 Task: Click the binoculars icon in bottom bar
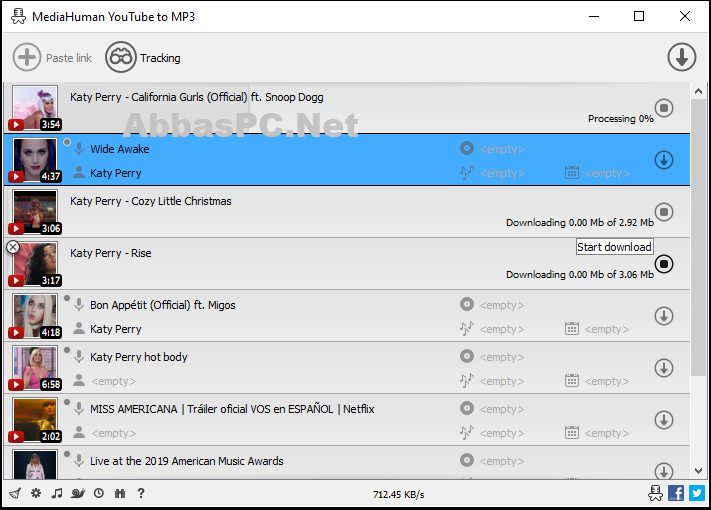(120, 493)
